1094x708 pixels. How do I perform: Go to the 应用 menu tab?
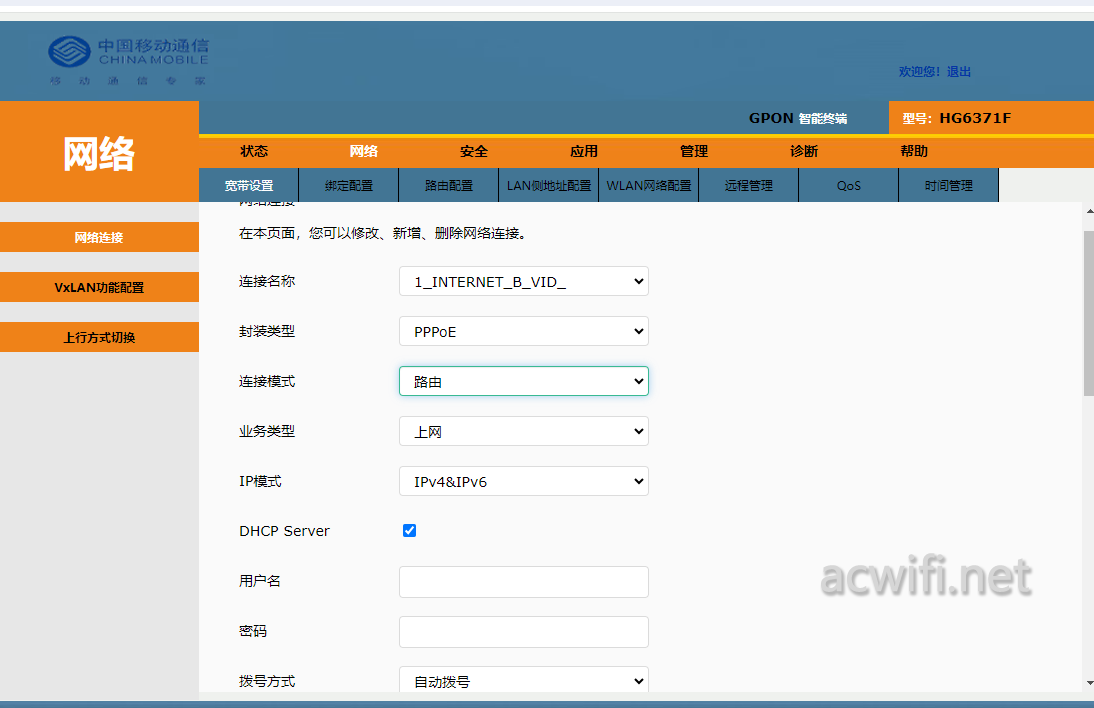click(584, 151)
